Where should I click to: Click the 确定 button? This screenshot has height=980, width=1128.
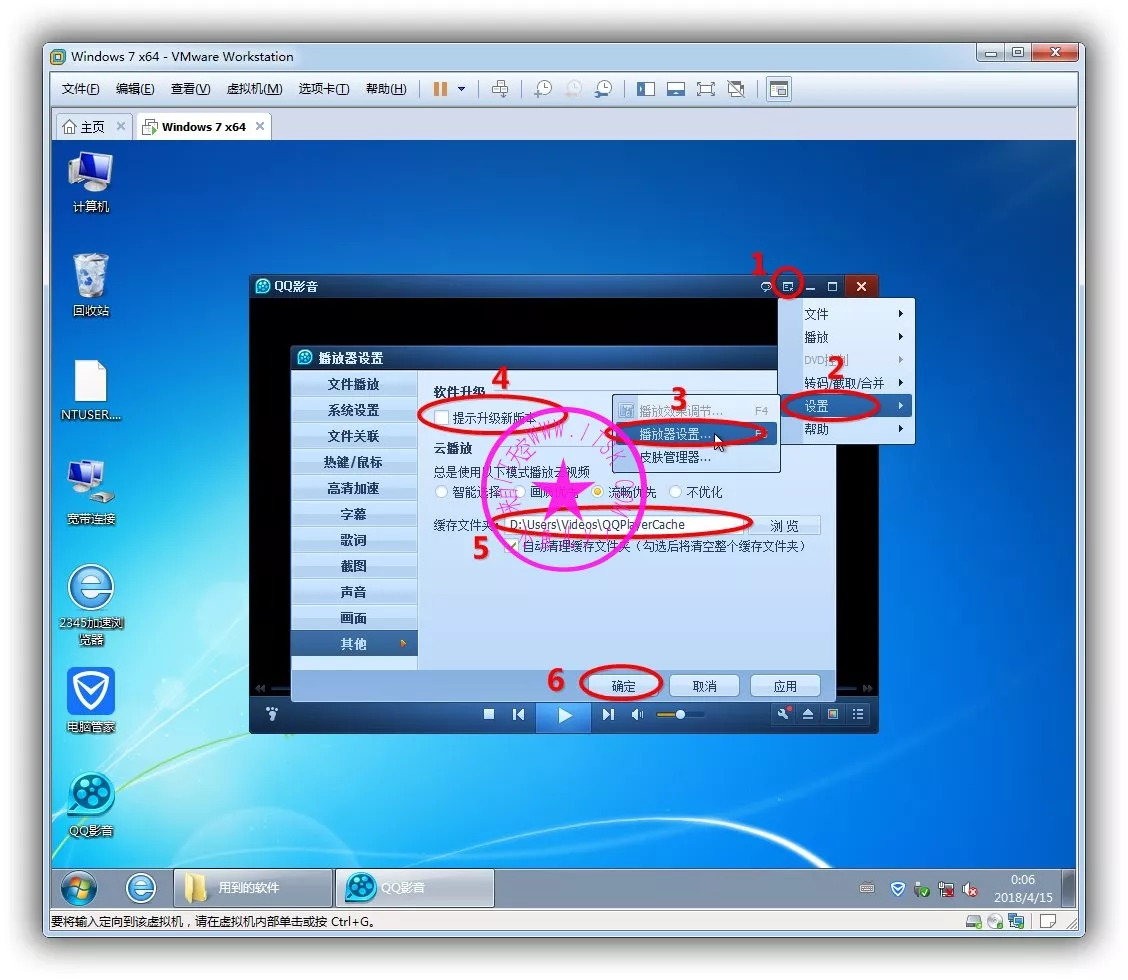click(x=623, y=686)
